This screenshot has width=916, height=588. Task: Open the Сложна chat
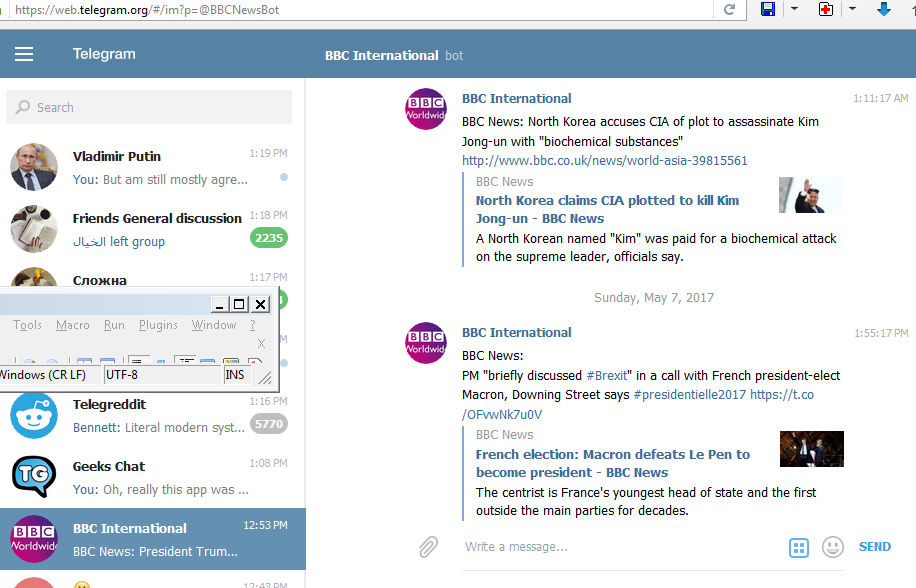pyautogui.click(x=152, y=274)
